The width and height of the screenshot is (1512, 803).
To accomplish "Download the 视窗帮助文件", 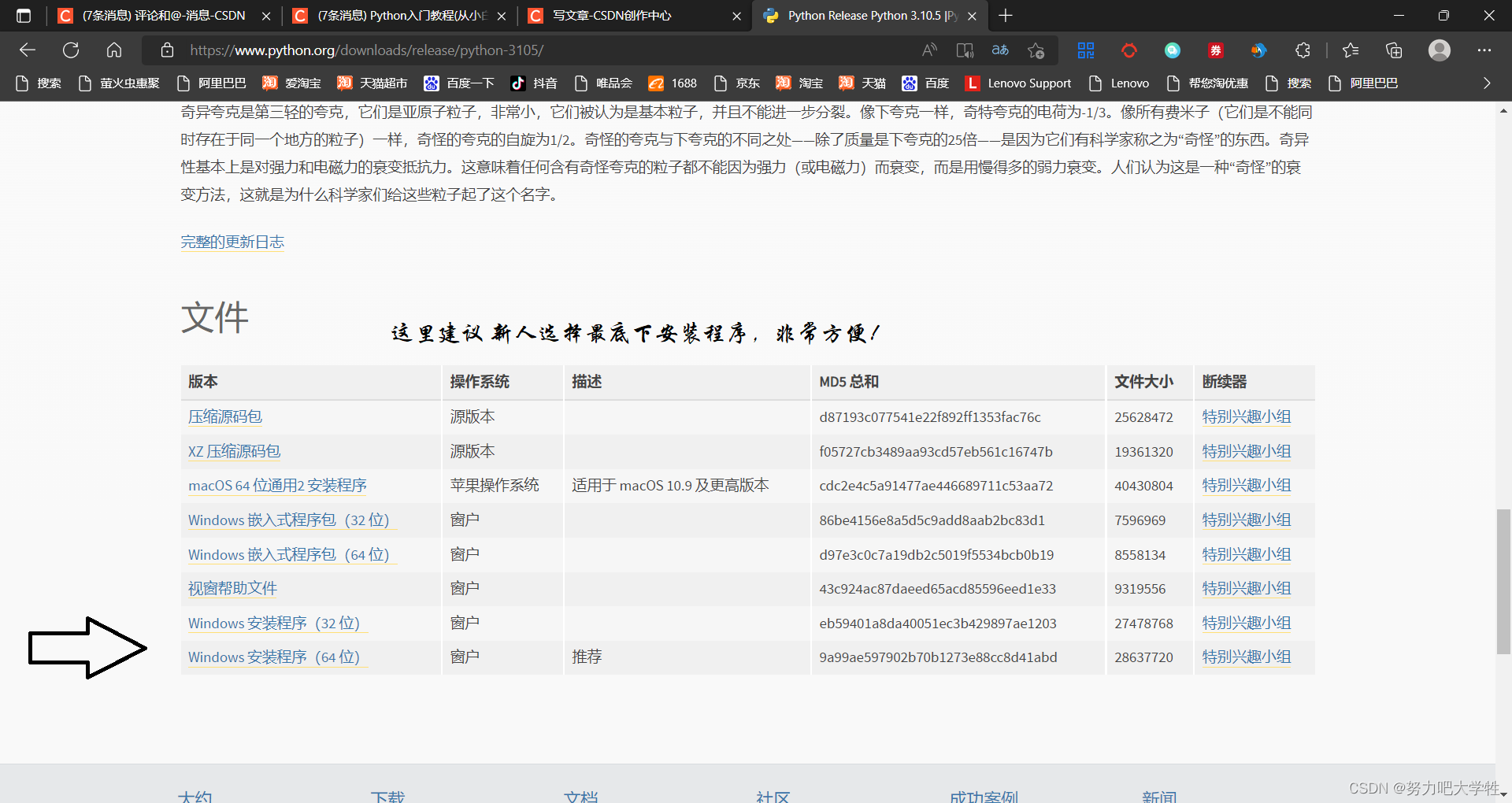I will pos(233,588).
